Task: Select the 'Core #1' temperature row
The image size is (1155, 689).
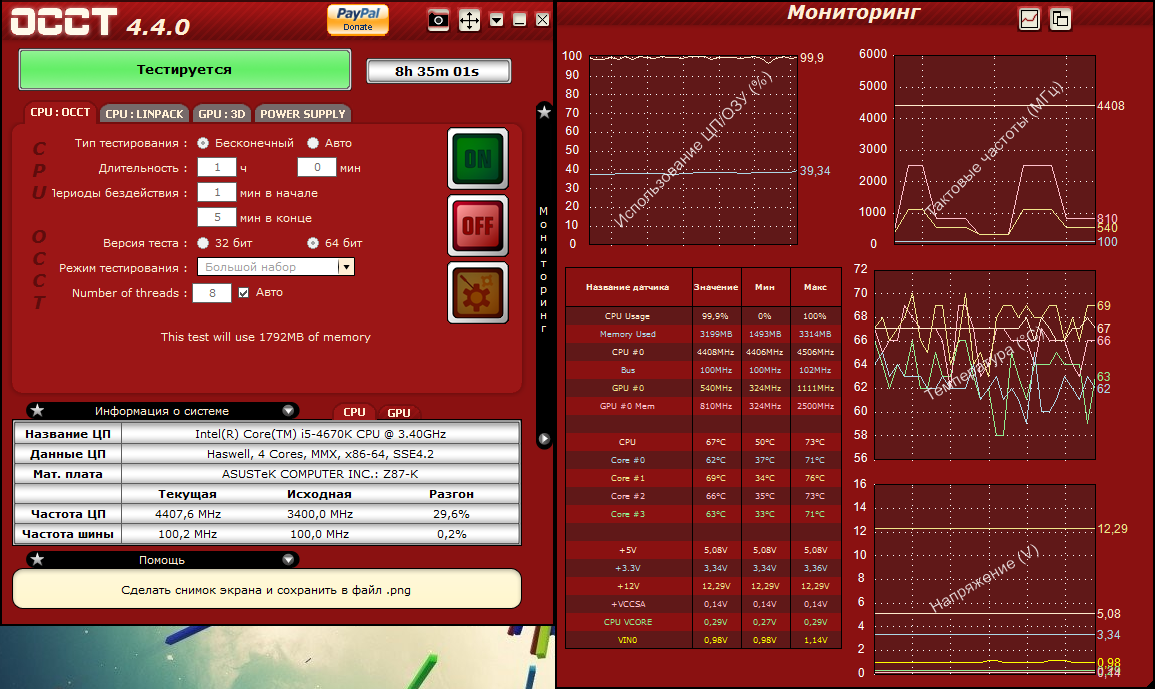Action: [703, 478]
